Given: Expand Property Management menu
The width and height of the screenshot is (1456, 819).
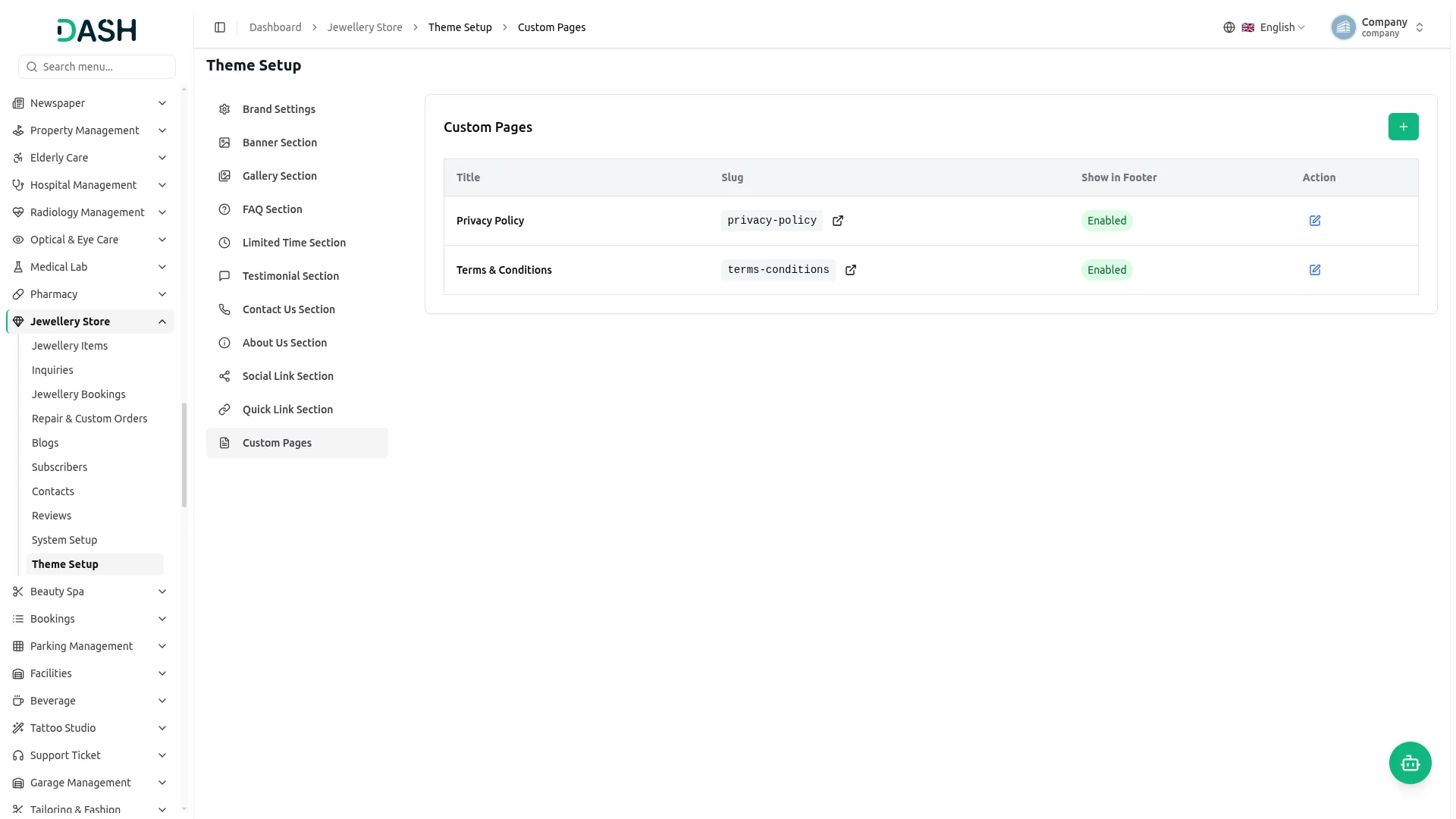Looking at the screenshot, I should point(89,130).
